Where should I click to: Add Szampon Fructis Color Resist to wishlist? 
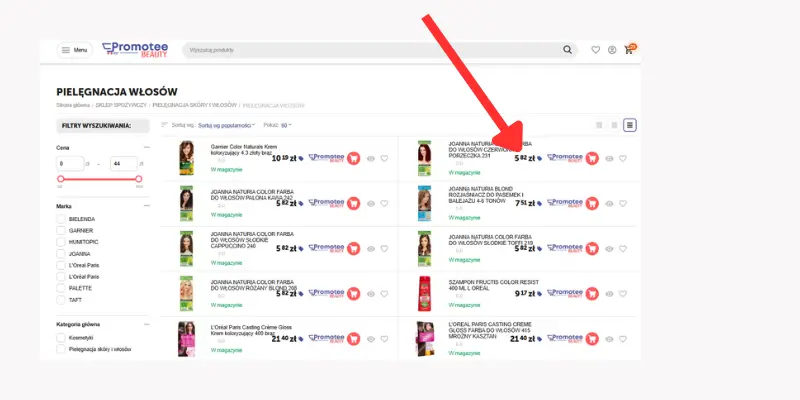(623, 293)
